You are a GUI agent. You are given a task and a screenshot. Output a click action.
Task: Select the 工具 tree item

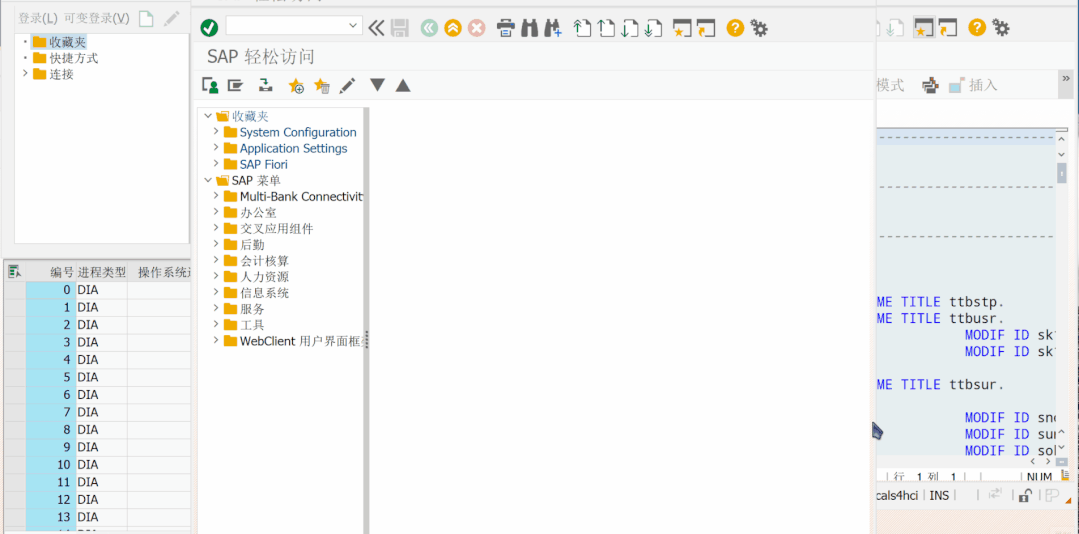pos(253,325)
